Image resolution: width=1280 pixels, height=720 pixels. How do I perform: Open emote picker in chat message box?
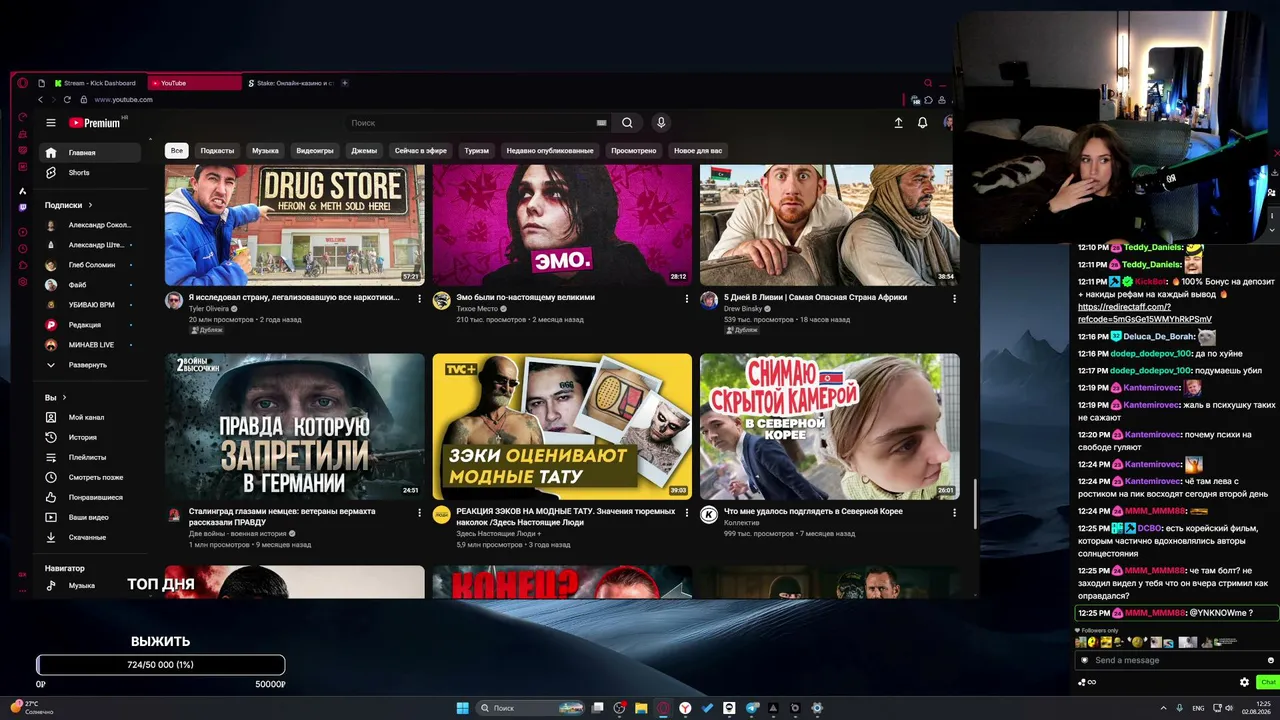point(1271,660)
